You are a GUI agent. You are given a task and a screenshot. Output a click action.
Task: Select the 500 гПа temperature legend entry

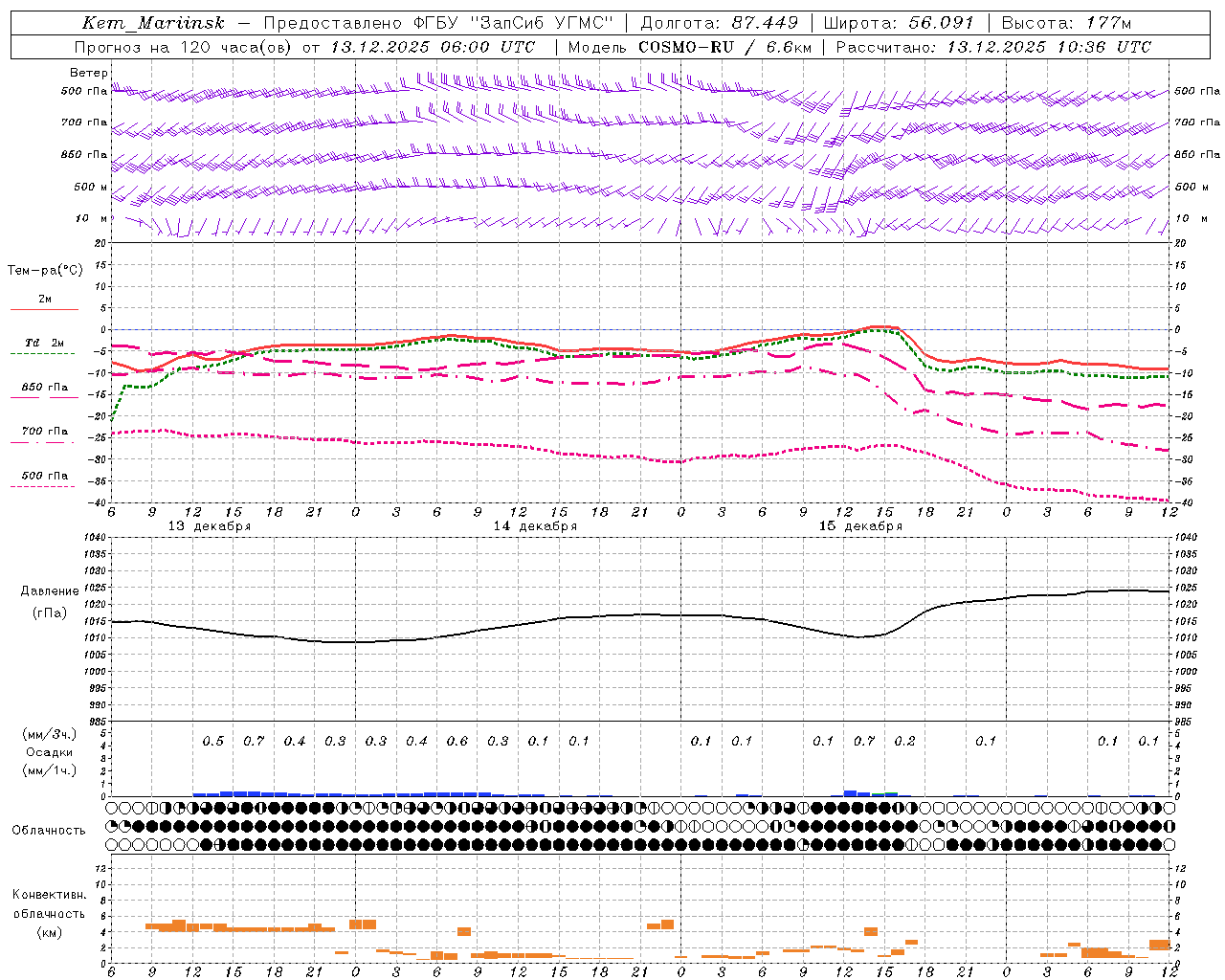45,476
